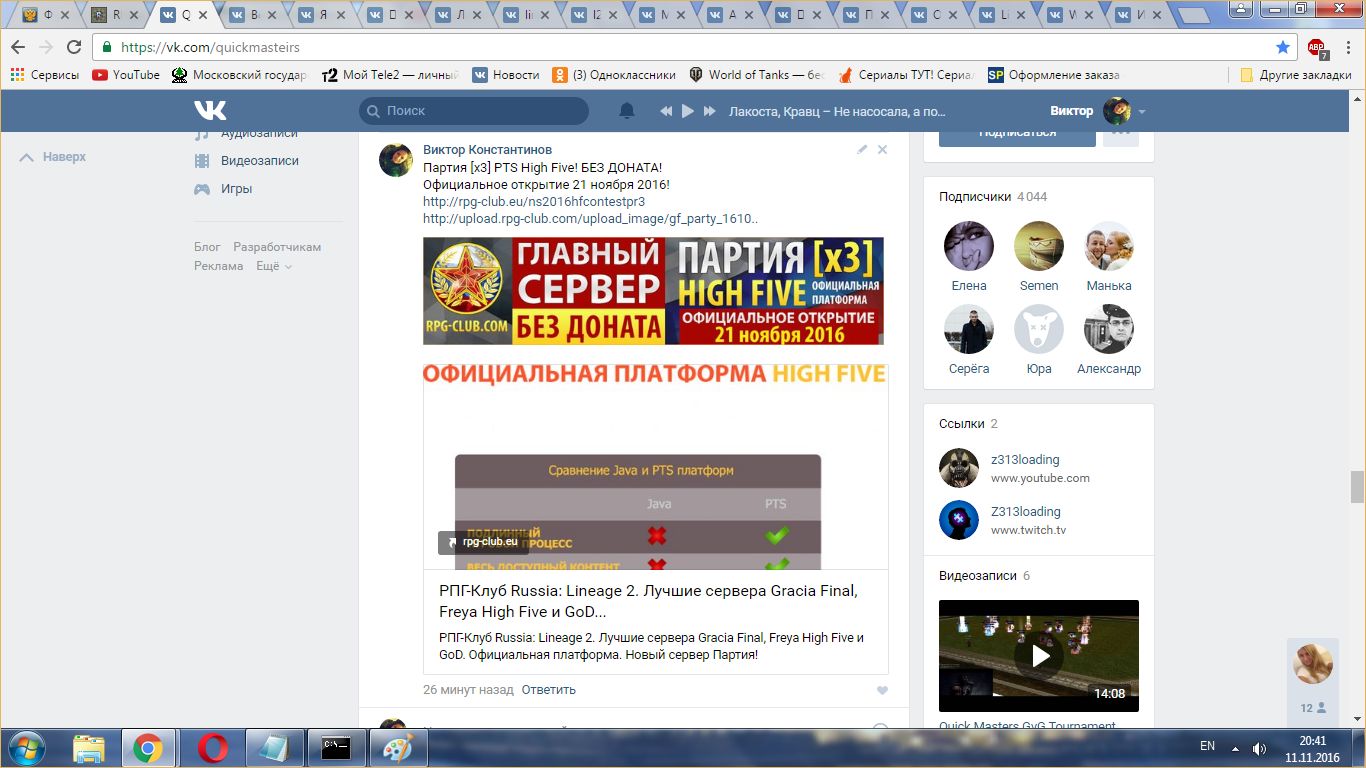Open subscriber Елена's avatar
The width and height of the screenshot is (1366, 768).
coord(969,246)
